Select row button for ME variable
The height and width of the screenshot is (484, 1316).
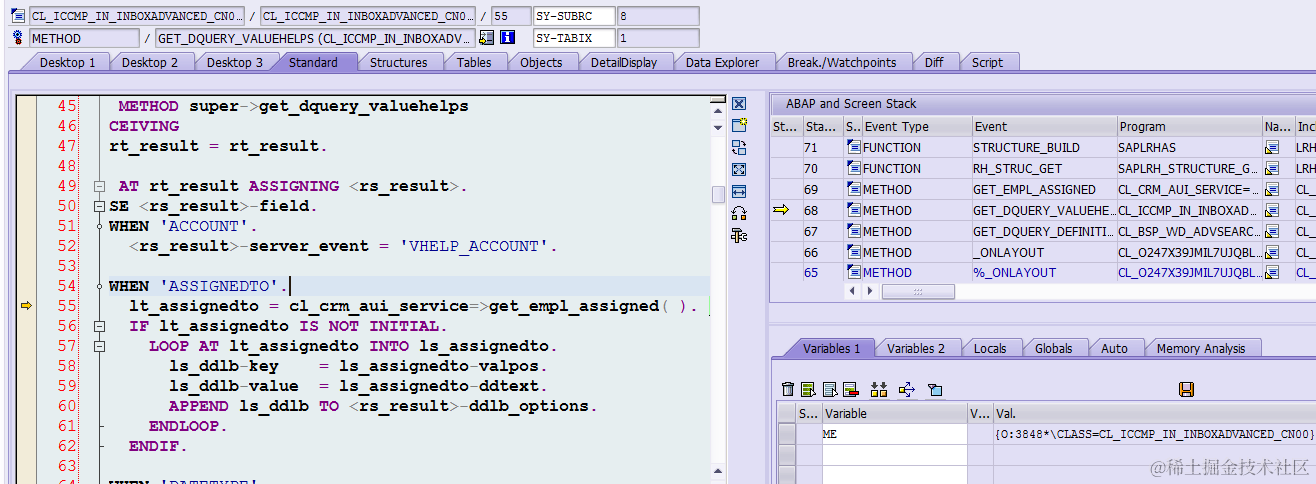(787, 434)
